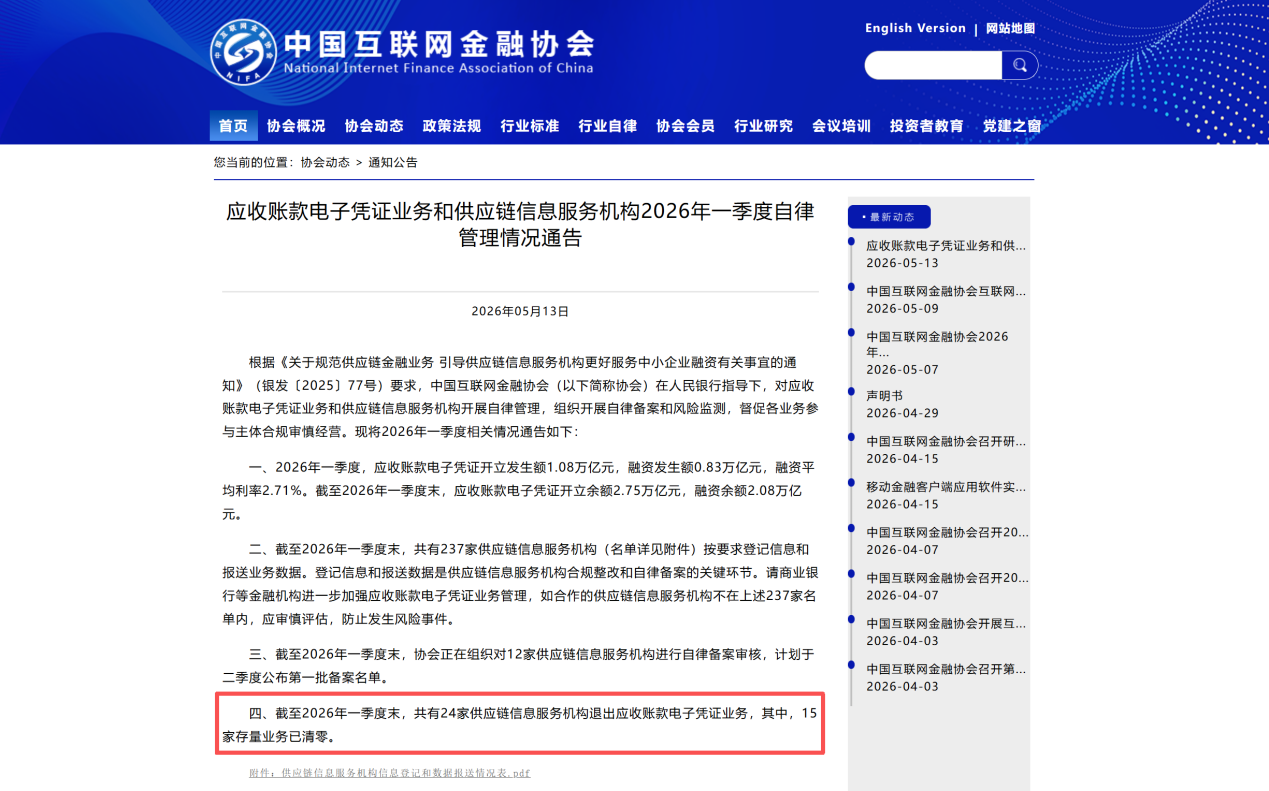
Task: Go to the 首页 home tab
Action: 233,126
